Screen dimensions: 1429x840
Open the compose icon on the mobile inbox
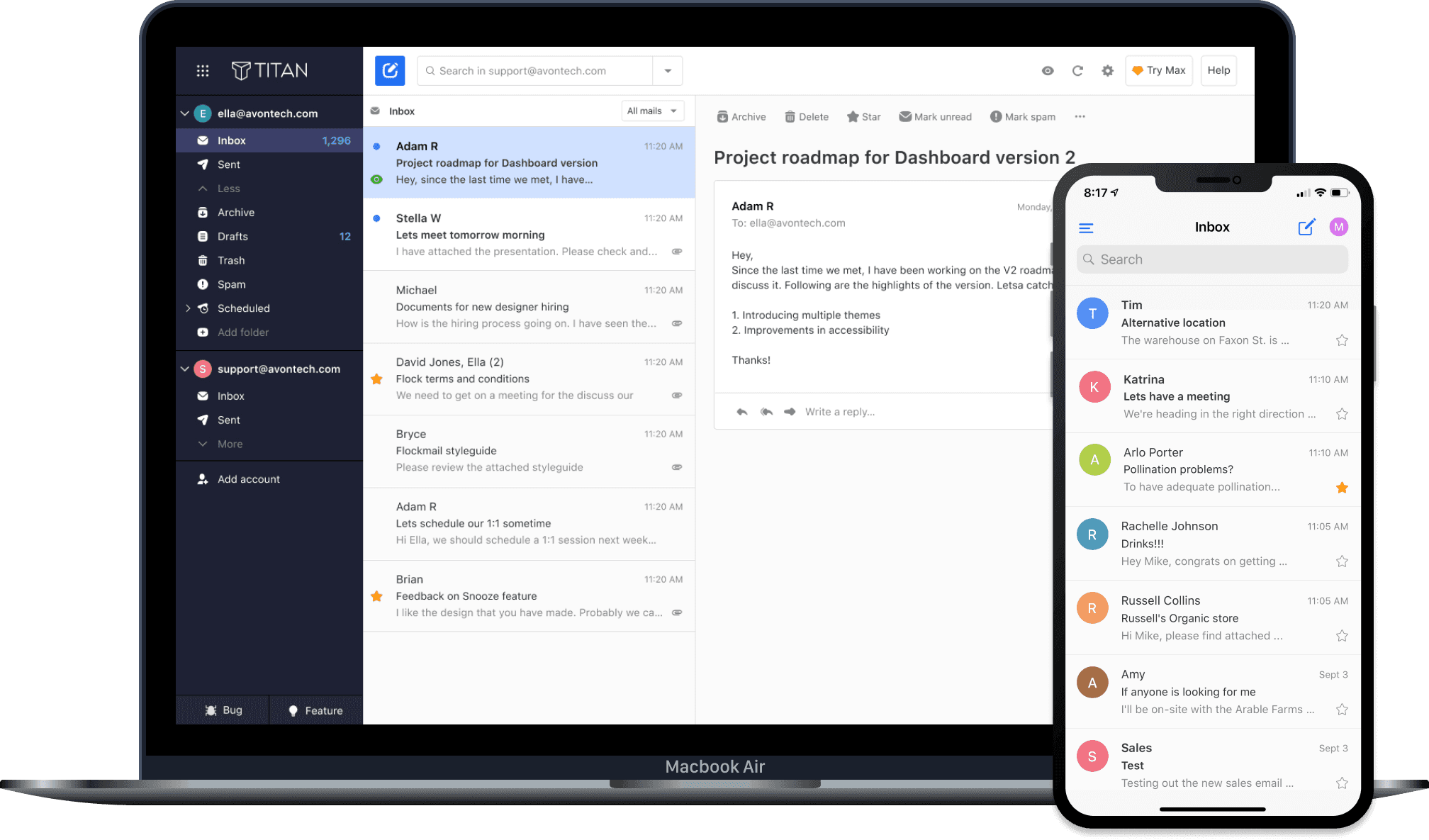[x=1307, y=227]
